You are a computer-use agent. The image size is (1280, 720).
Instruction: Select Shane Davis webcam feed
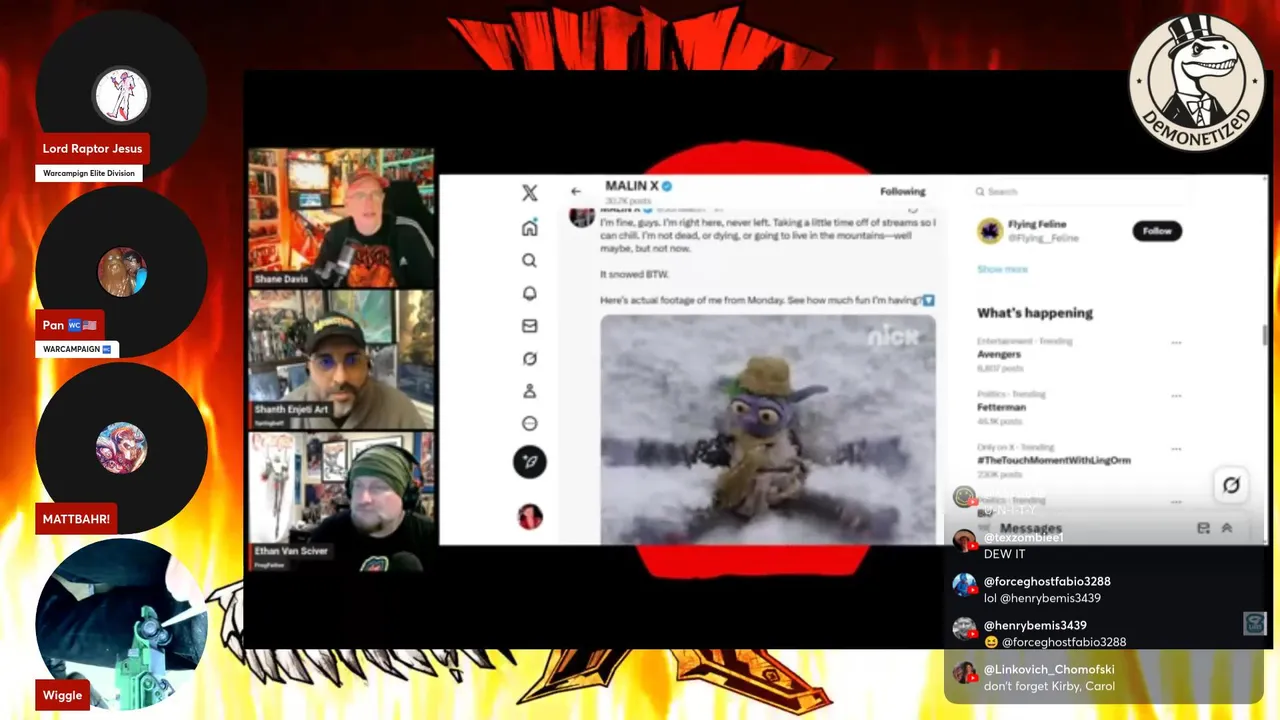(341, 219)
